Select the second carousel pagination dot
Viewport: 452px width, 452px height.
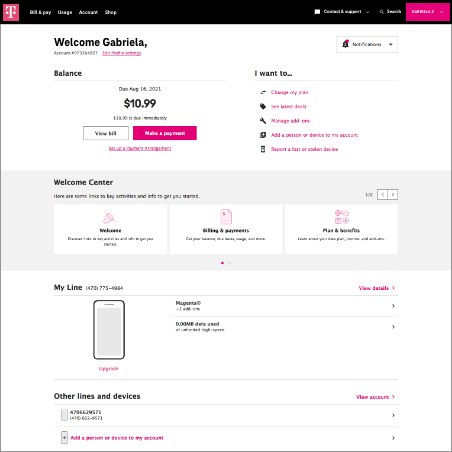tap(229, 263)
